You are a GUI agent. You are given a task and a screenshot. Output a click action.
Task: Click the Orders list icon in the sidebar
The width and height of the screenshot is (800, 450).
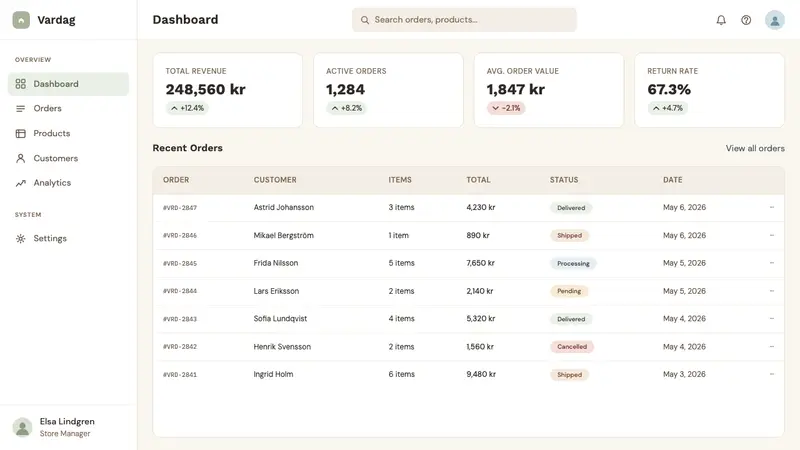[x=20, y=109]
